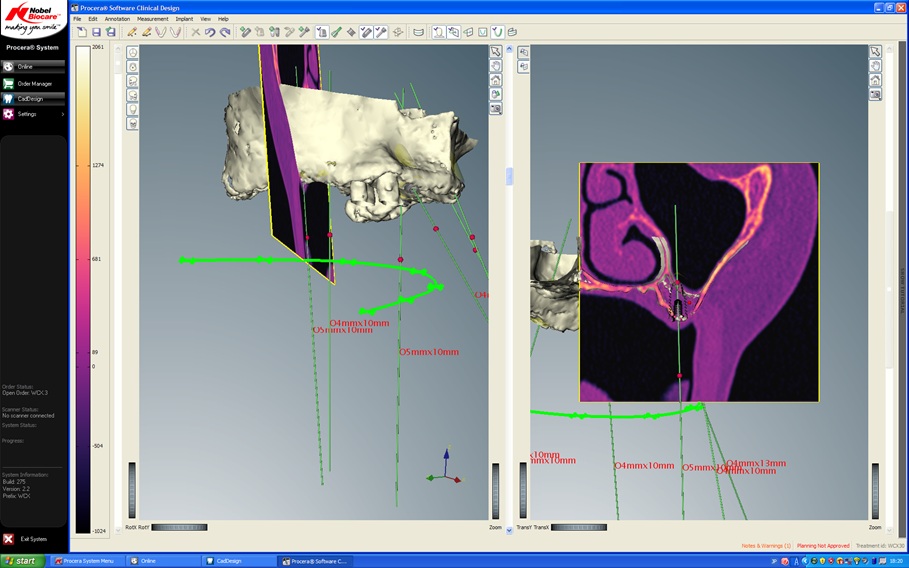Screen dimensions: 909x568
Task: Click the RotX RotY rotation slider
Action: (x=180, y=527)
